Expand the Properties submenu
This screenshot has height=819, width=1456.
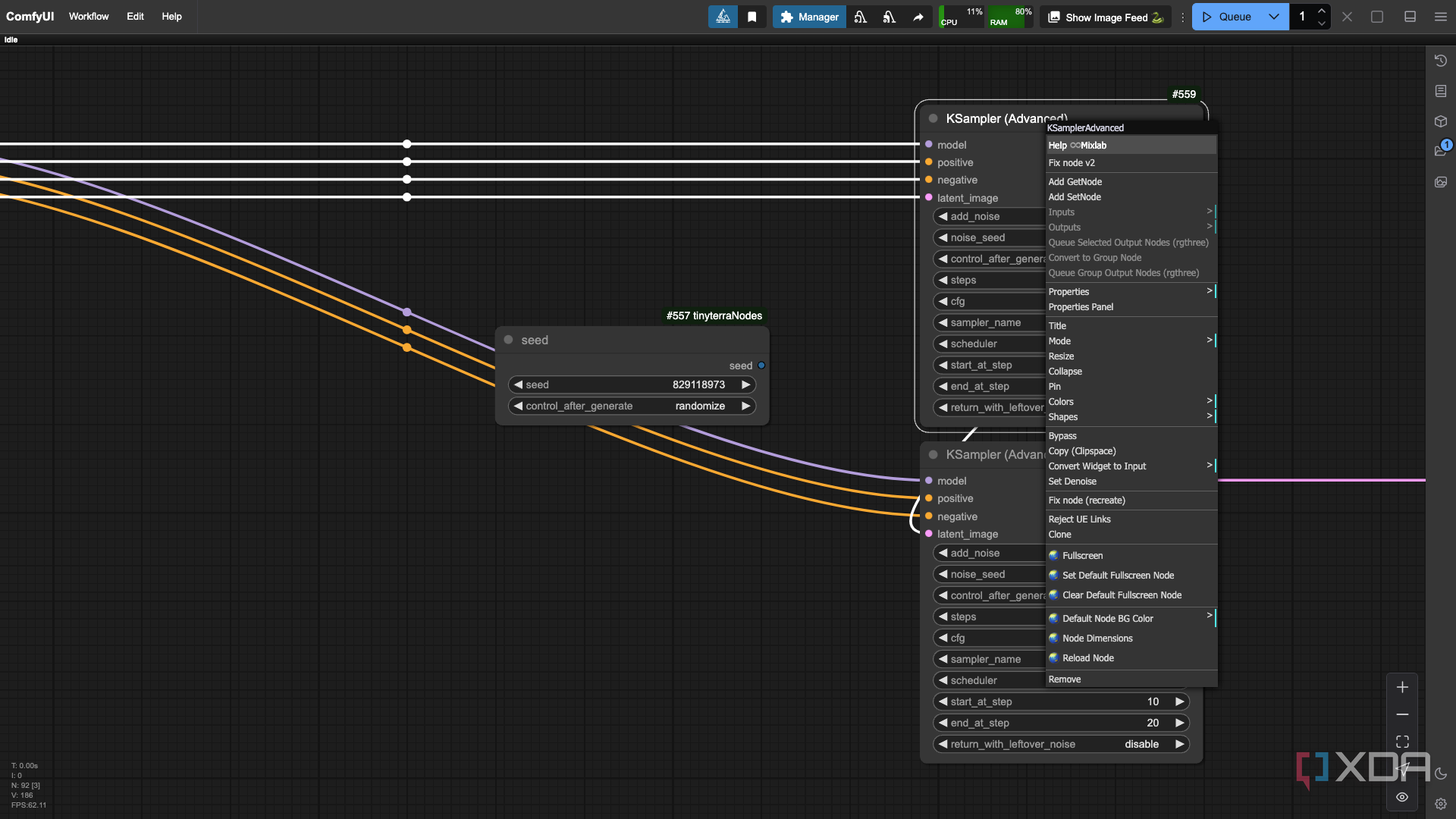pos(1131,292)
